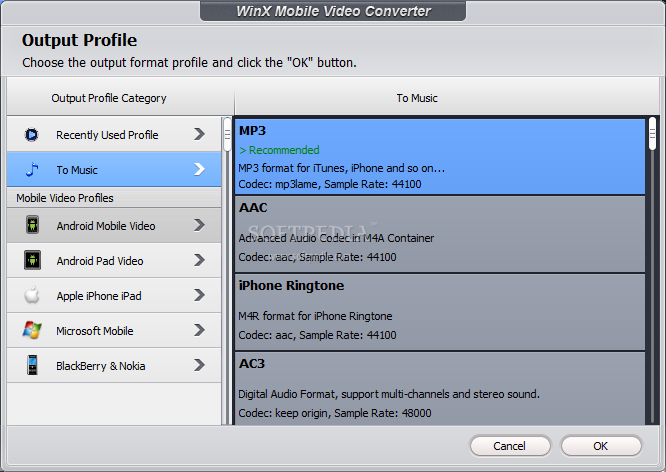Image resolution: width=666 pixels, height=472 pixels.
Task: Click the "Mobile Video Profiles" section header
Action: pos(114,198)
